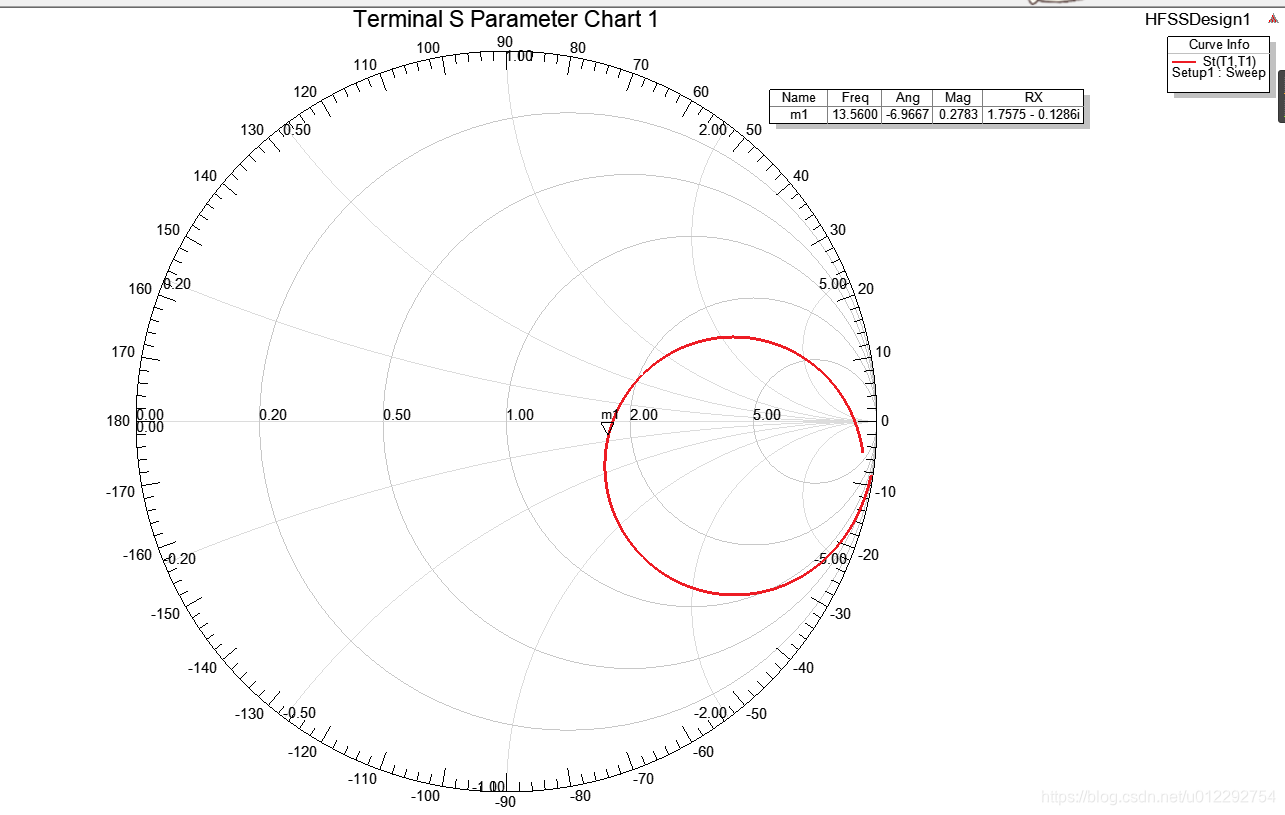This screenshot has height=815, width=1285.
Task: Select the Curve Info legend header
Action: pos(1219,44)
